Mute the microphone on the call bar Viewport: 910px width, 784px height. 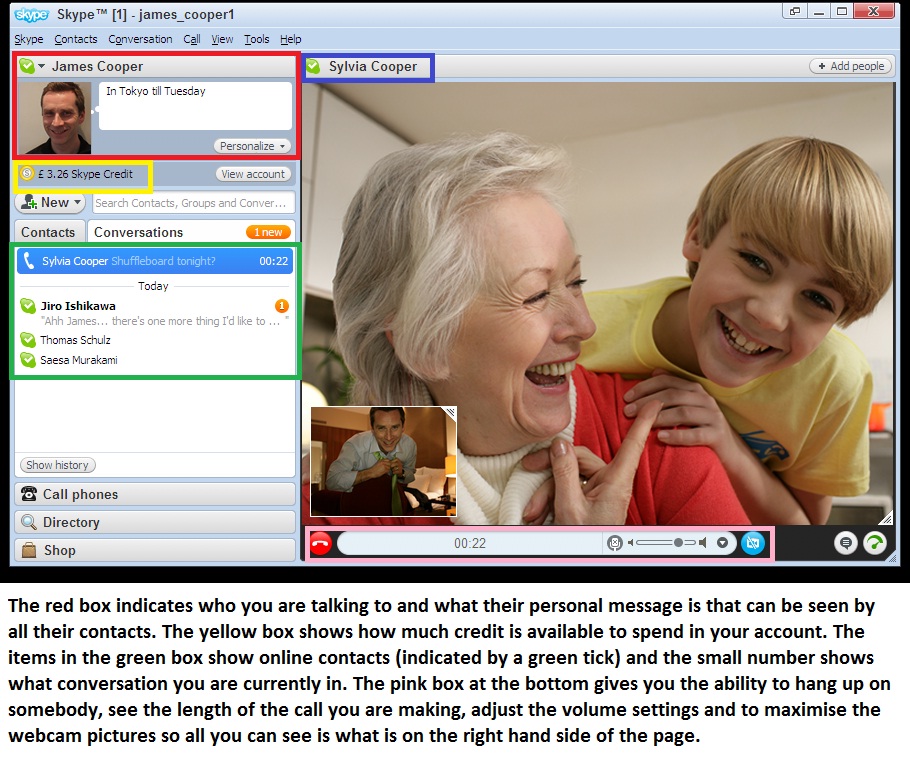pyautogui.click(x=615, y=543)
